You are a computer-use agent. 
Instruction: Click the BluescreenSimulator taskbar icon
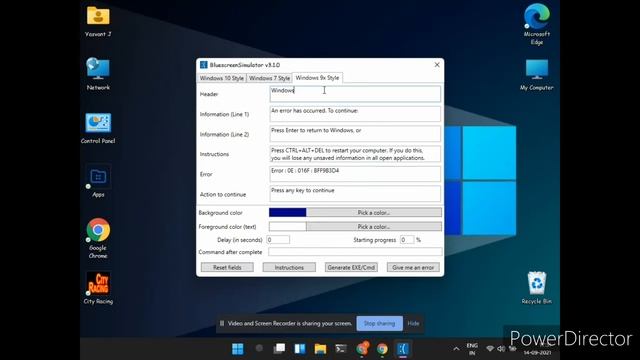[x=403, y=349]
